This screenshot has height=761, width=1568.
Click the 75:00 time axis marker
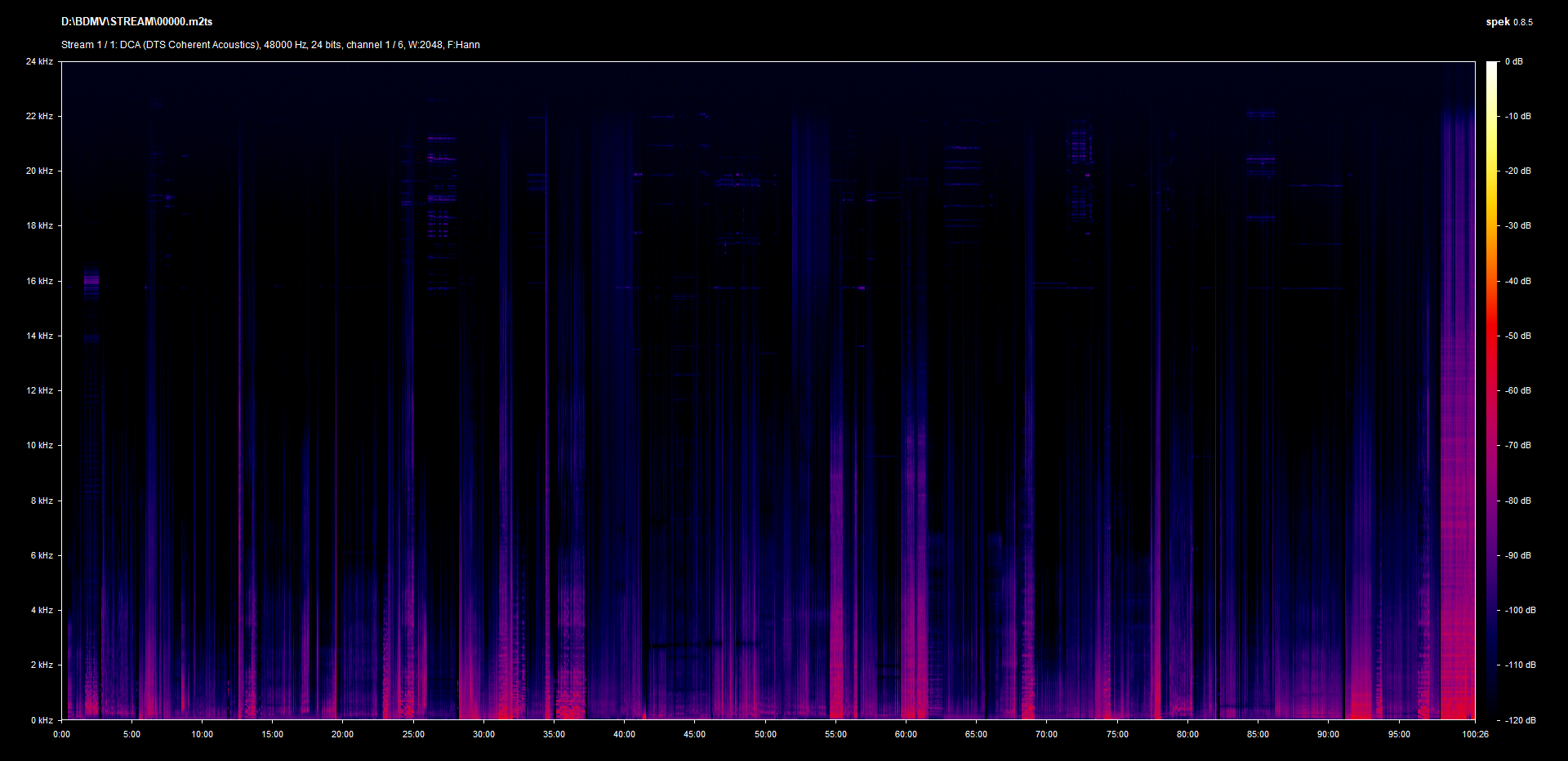tap(1117, 734)
